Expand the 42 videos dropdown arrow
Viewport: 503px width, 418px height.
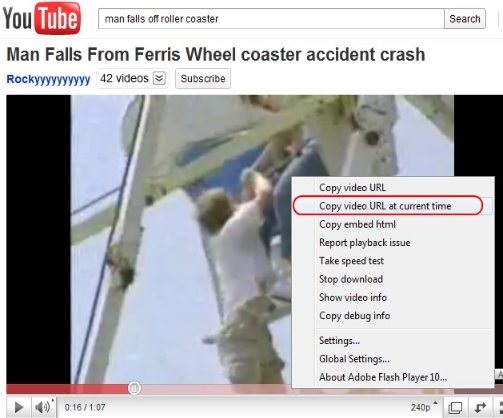pos(159,79)
